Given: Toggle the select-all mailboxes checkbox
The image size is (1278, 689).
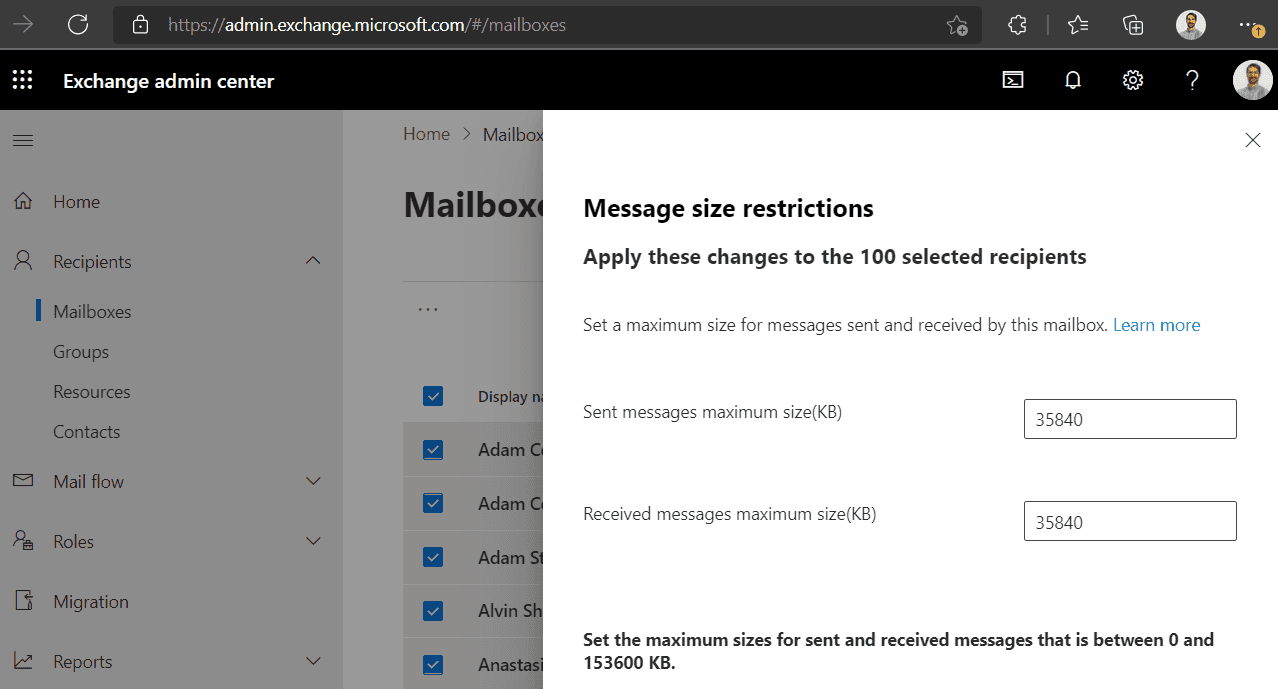Looking at the screenshot, I should (433, 396).
